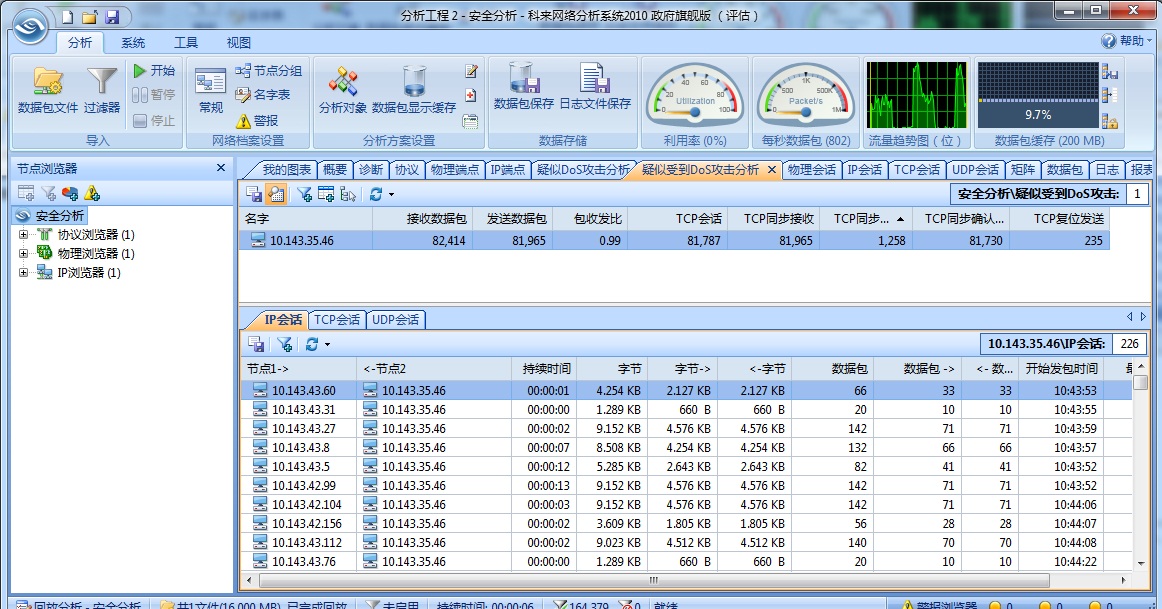Sort by the 接收数据包 column header

(436, 219)
